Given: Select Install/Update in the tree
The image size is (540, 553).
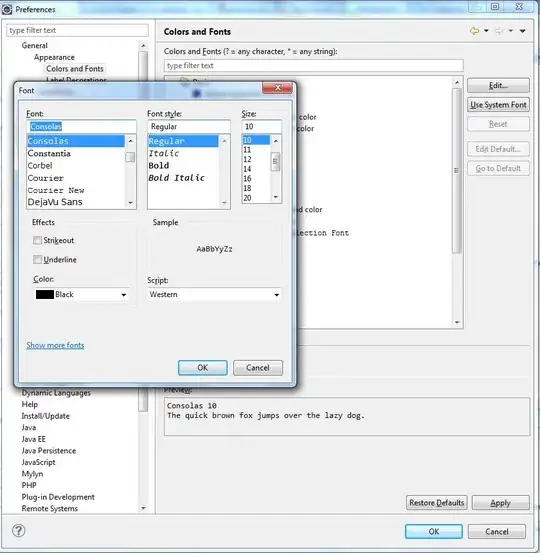Looking at the screenshot, I should click(45, 416).
